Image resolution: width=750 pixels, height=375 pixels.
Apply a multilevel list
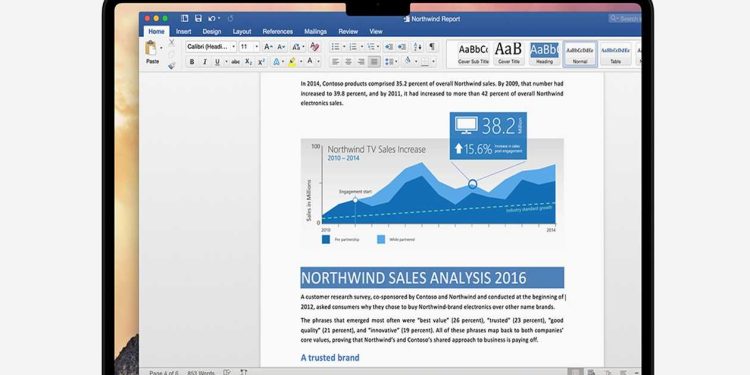(370, 47)
